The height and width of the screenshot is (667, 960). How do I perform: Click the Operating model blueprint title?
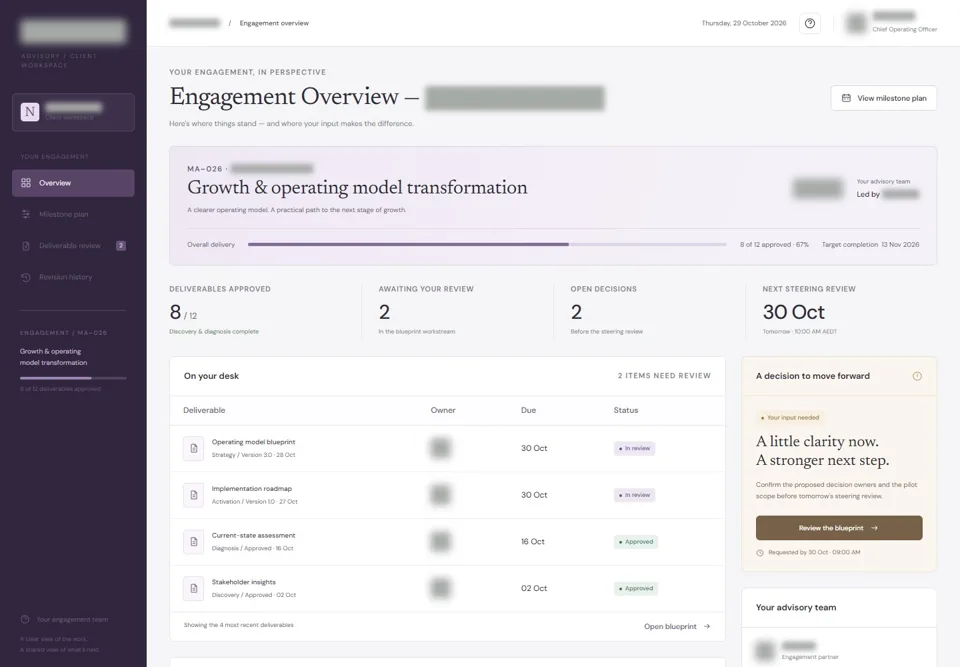(253, 442)
